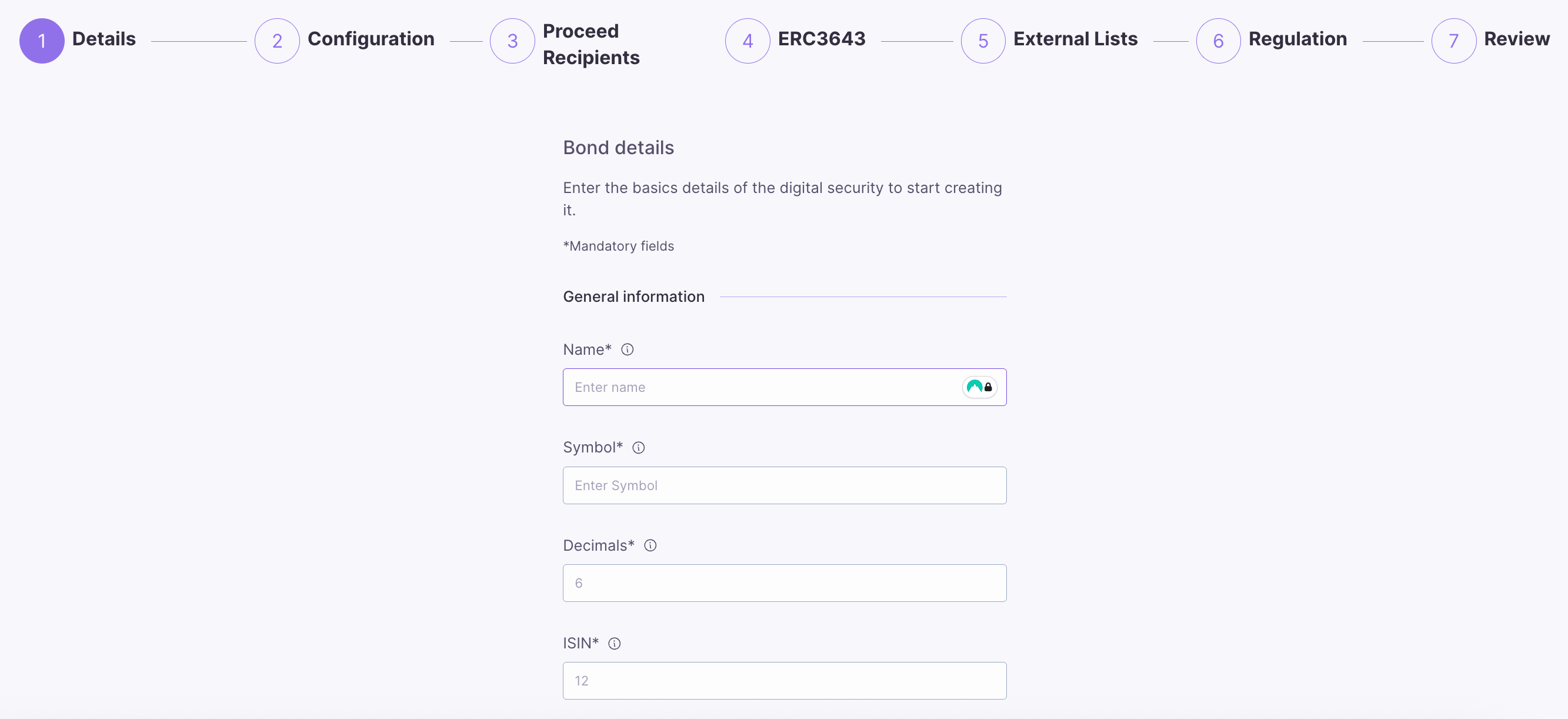Click the ISIN field info icon
This screenshot has height=719, width=1568.
(614, 644)
